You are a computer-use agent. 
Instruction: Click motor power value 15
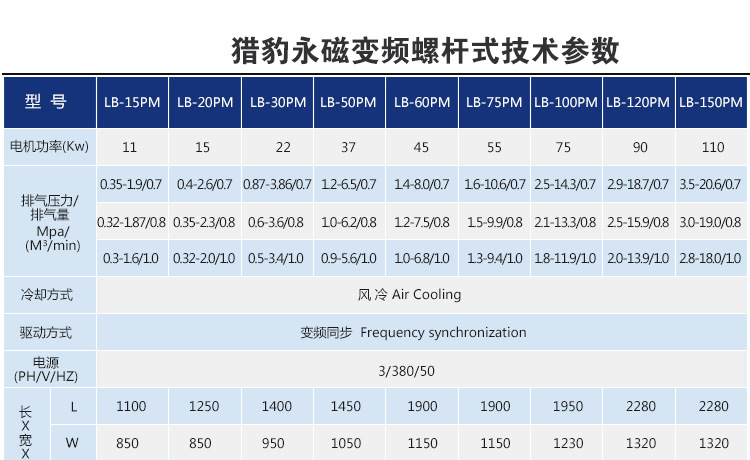coord(202,147)
